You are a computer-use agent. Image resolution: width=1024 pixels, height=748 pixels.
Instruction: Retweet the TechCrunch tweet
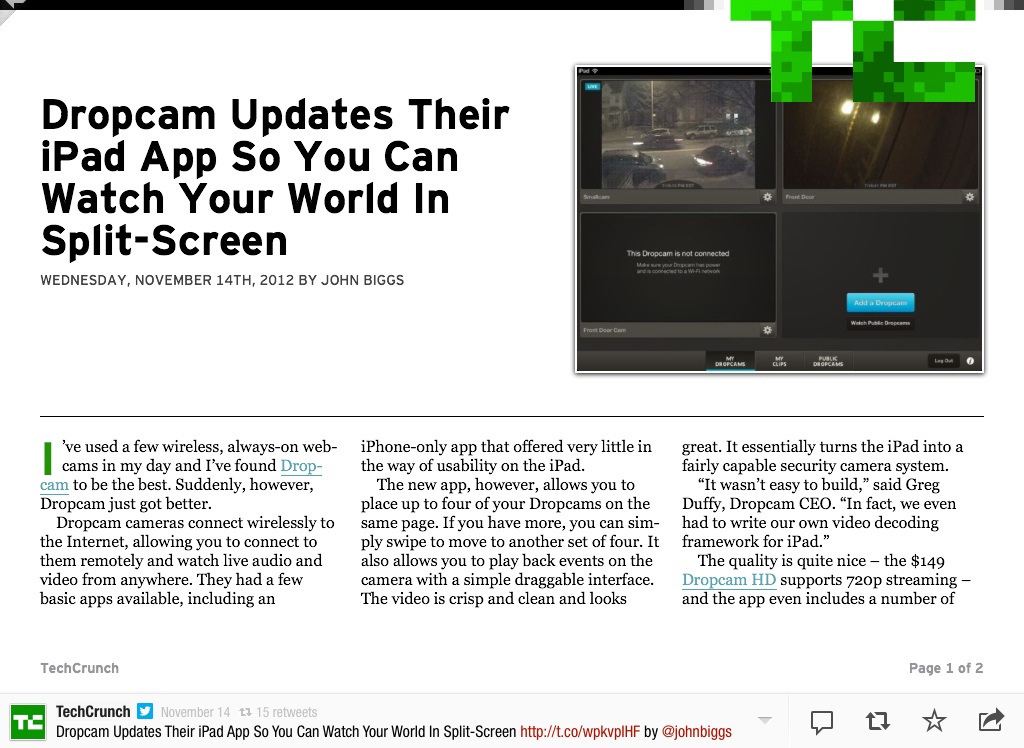pos(878,721)
